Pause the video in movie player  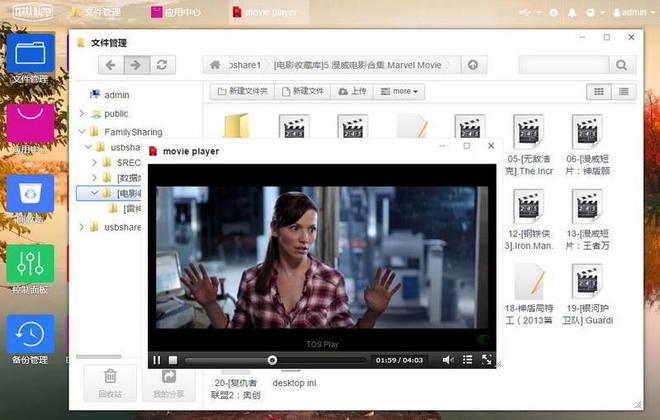pyautogui.click(x=157, y=359)
